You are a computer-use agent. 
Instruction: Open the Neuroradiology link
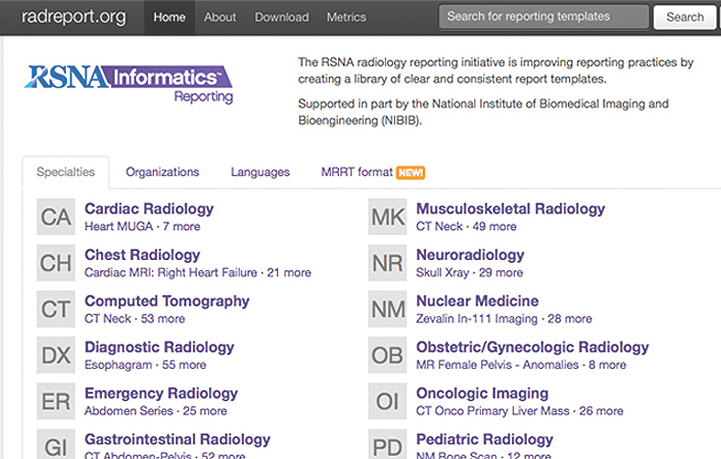[x=470, y=255]
